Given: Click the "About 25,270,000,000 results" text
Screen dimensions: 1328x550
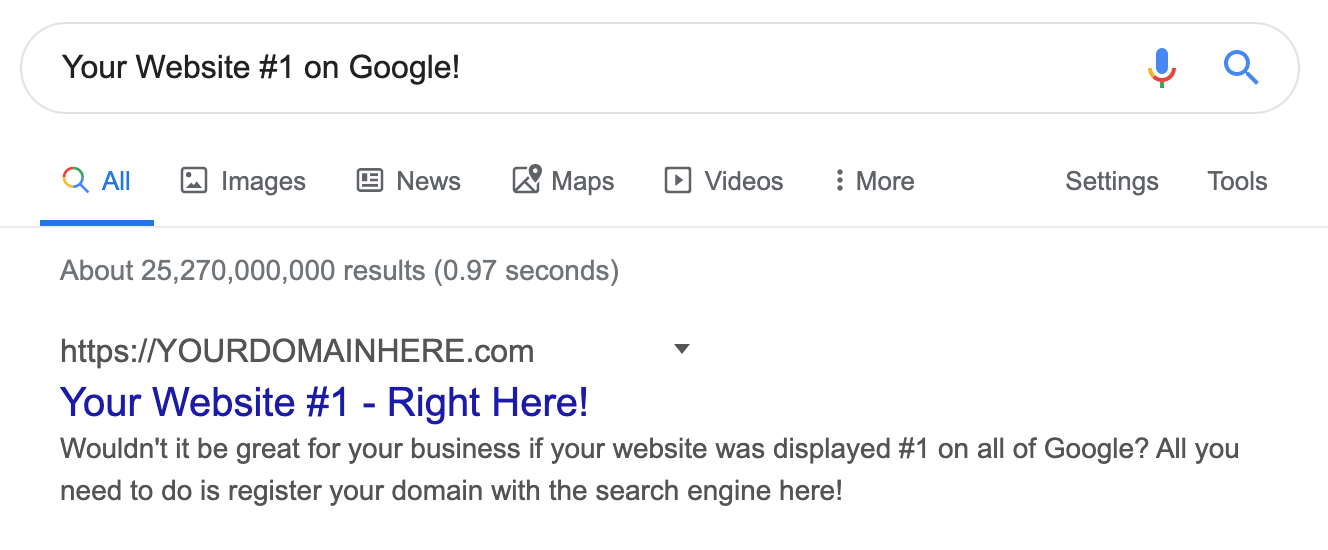Looking at the screenshot, I should tap(339, 271).
